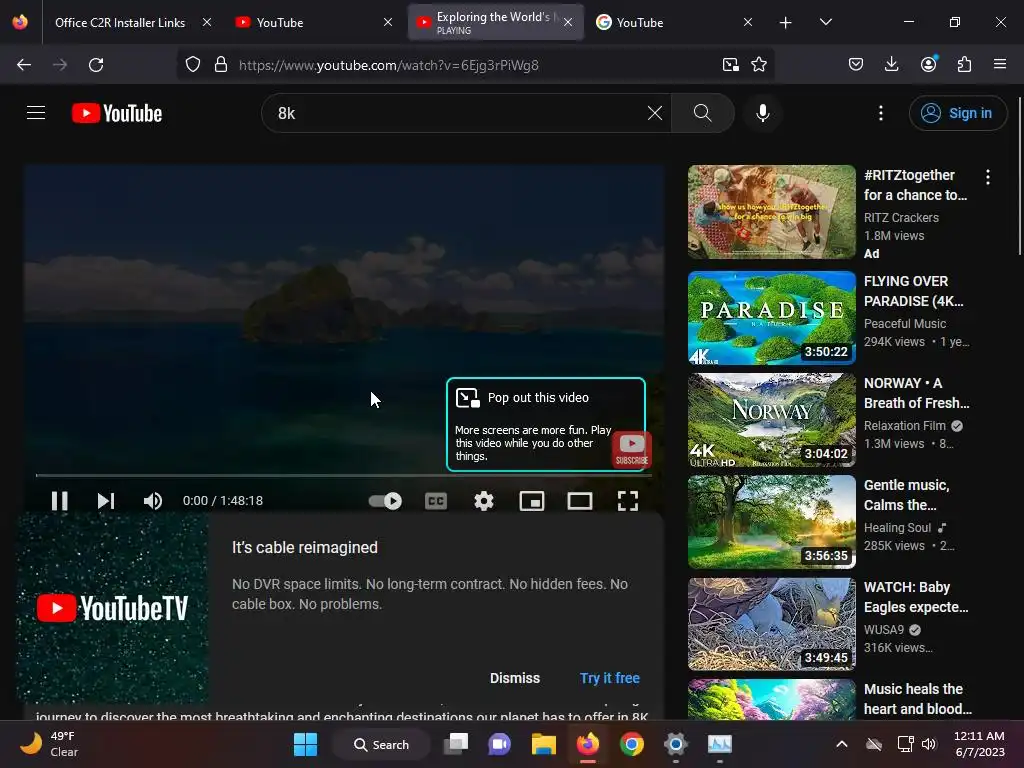
Task: Open video player settings gear
Action: pos(484,501)
